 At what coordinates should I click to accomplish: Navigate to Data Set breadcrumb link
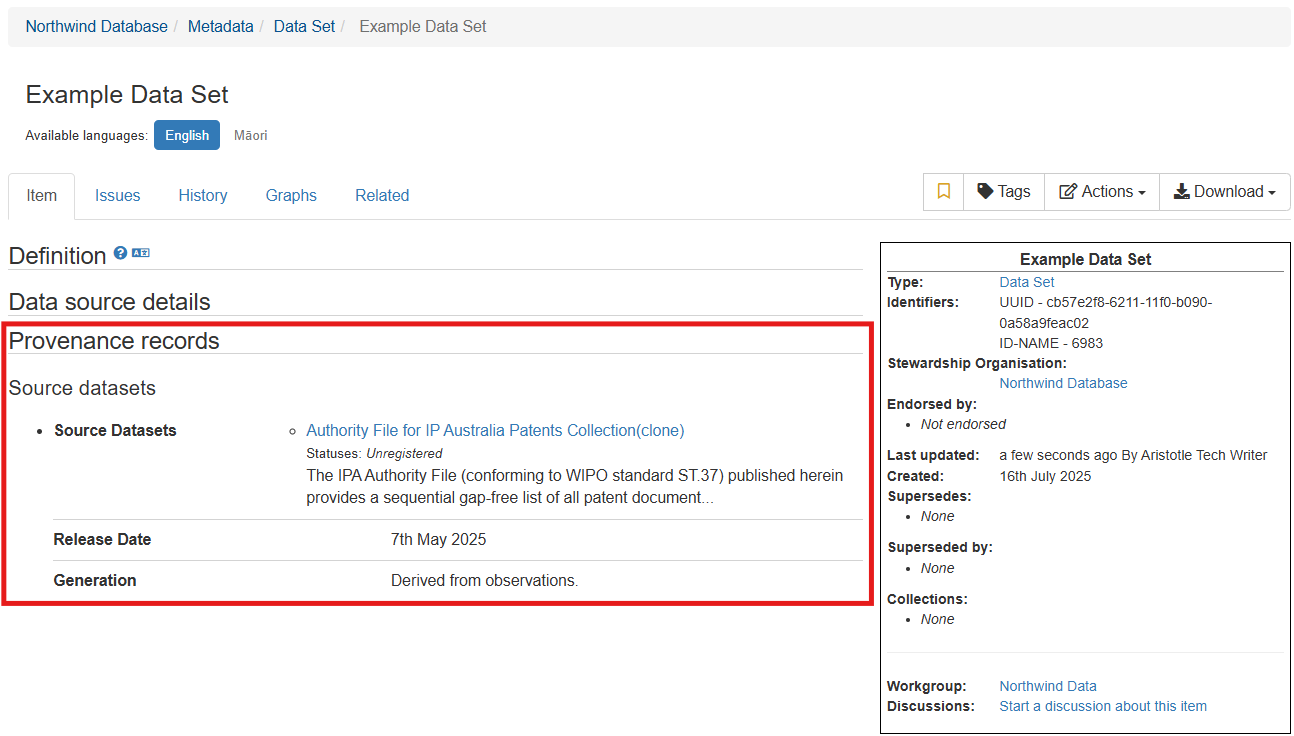304,27
